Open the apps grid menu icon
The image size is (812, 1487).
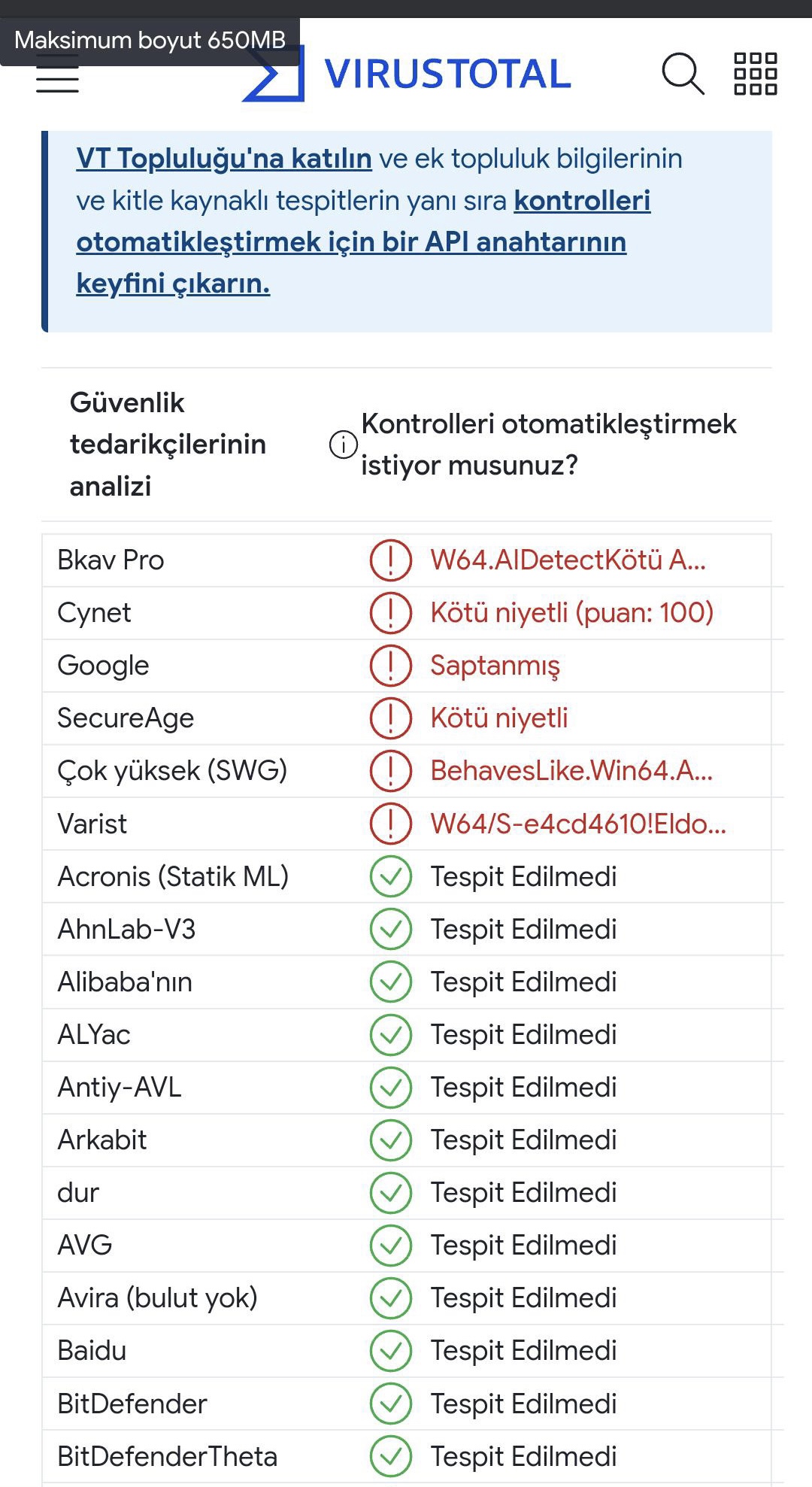(x=755, y=74)
